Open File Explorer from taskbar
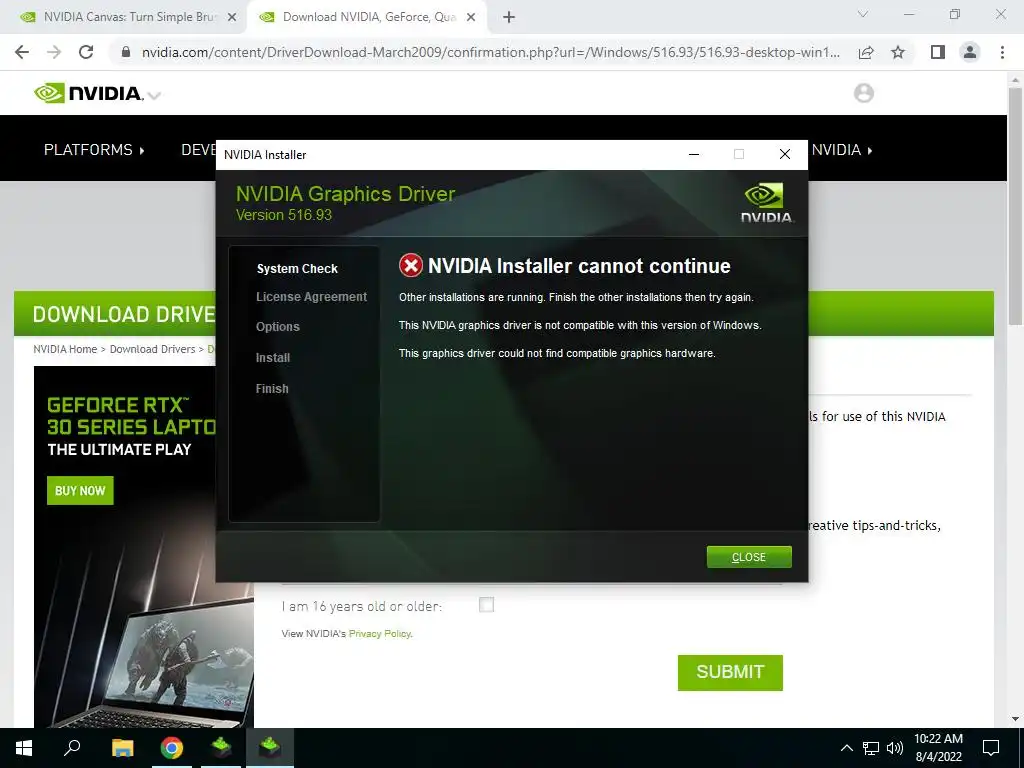The height and width of the screenshot is (768, 1024). [x=122, y=748]
